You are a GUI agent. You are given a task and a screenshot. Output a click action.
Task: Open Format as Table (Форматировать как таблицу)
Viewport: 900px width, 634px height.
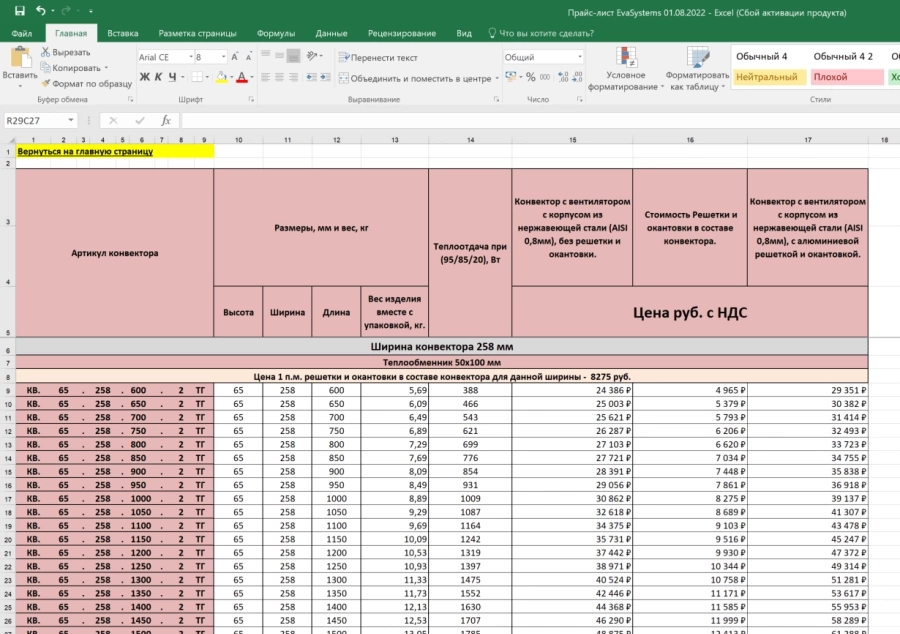(x=697, y=69)
